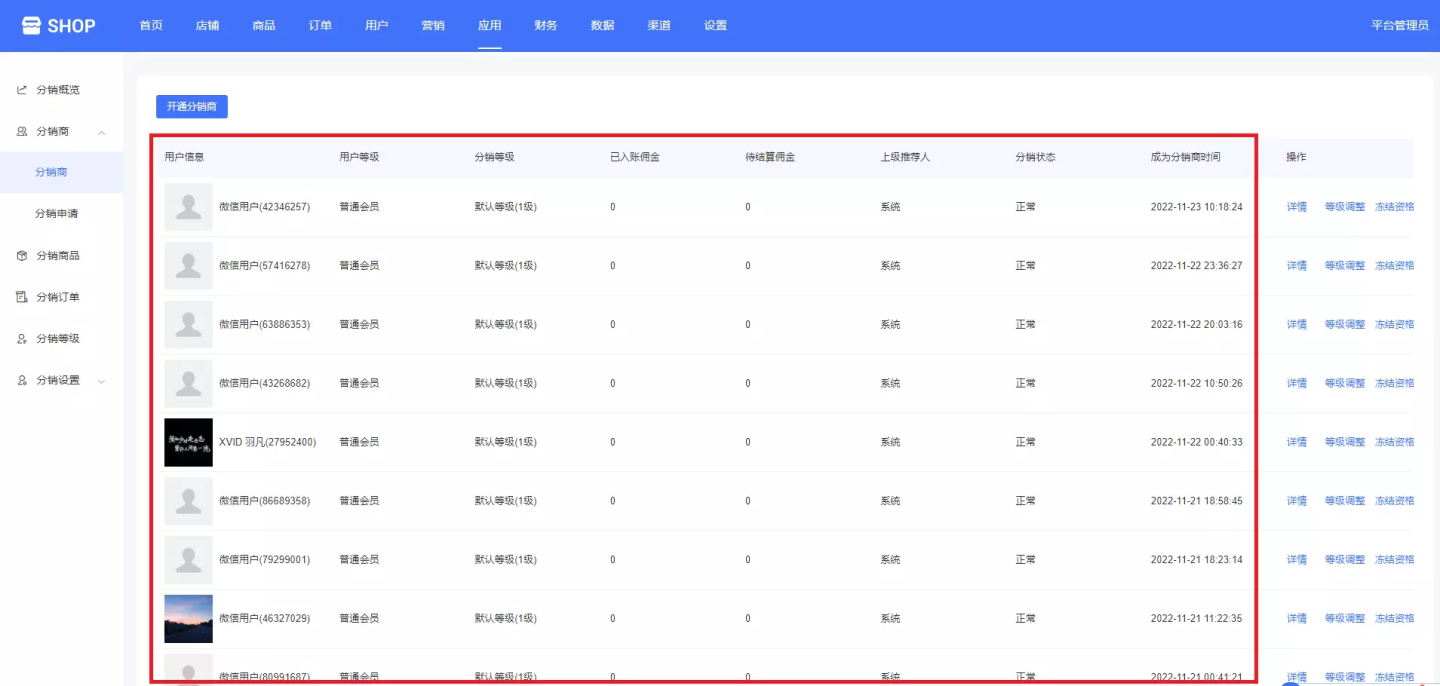This screenshot has width=1440, height=686.
Task: Click avatar of user 42346257
Action: coord(188,207)
